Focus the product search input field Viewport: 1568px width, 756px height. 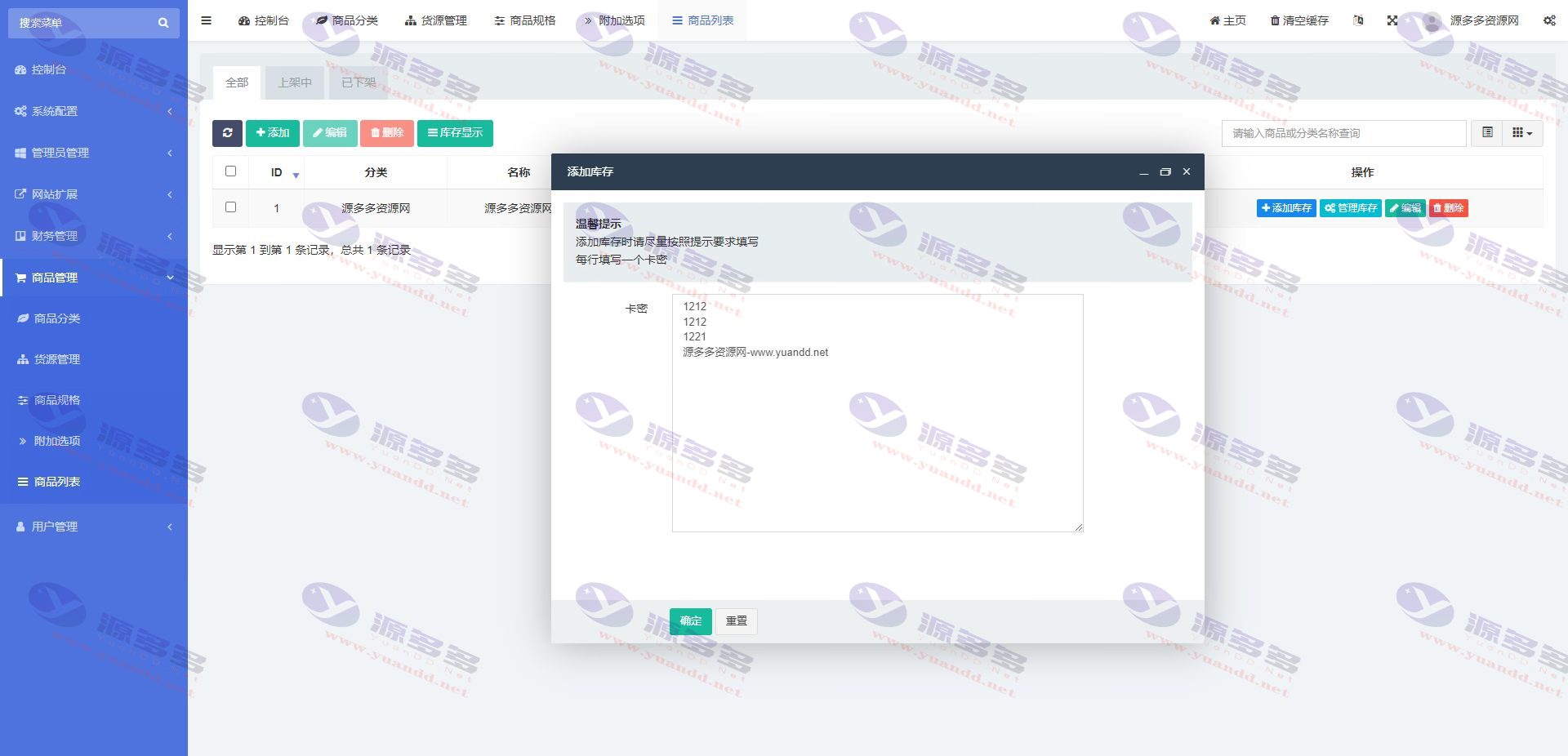[x=1344, y=133]
